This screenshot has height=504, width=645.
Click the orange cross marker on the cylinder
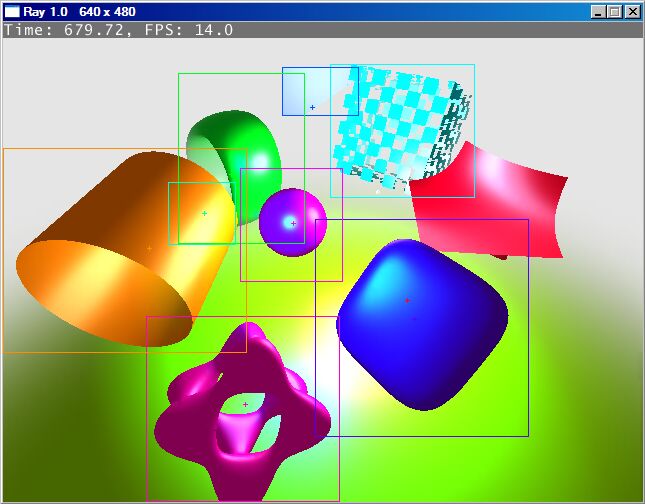point(149,248)
